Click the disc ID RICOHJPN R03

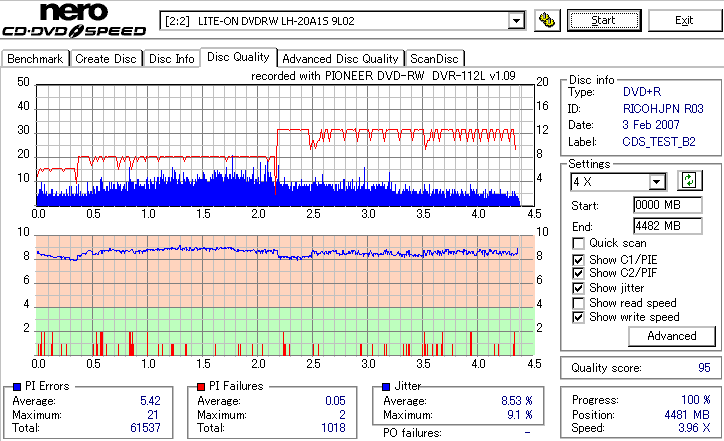click(x=663, y=109)
